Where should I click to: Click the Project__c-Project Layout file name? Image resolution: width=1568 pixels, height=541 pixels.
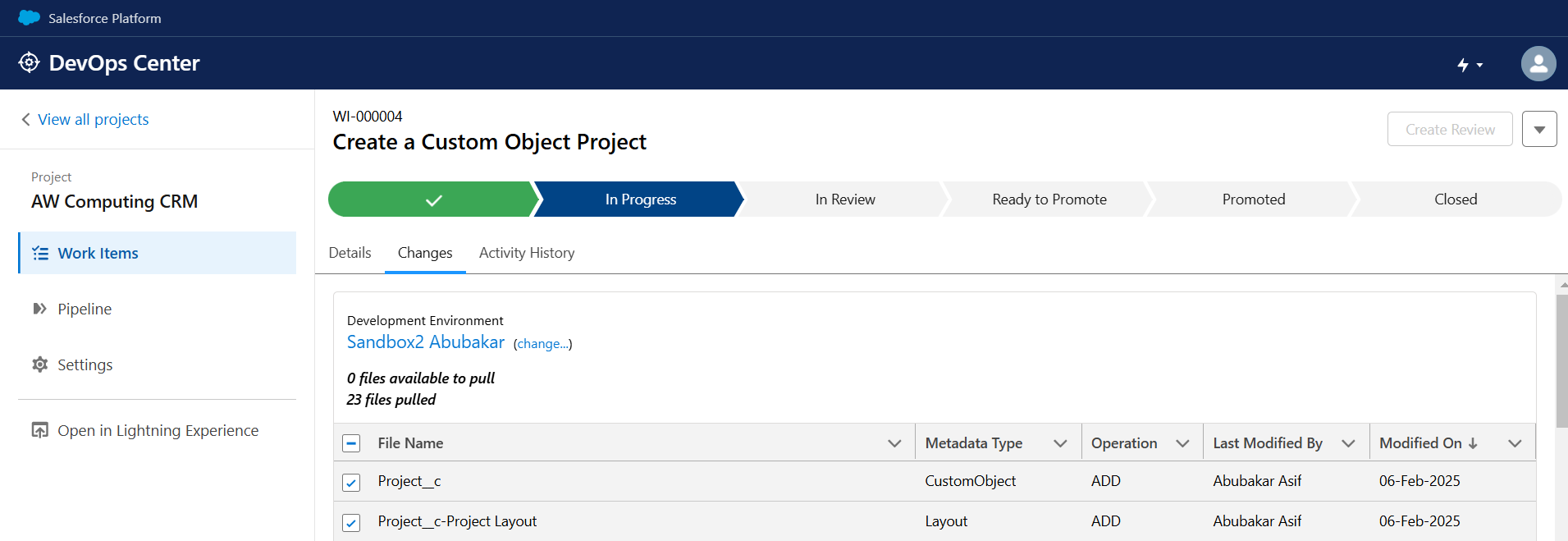click(457, 521)
